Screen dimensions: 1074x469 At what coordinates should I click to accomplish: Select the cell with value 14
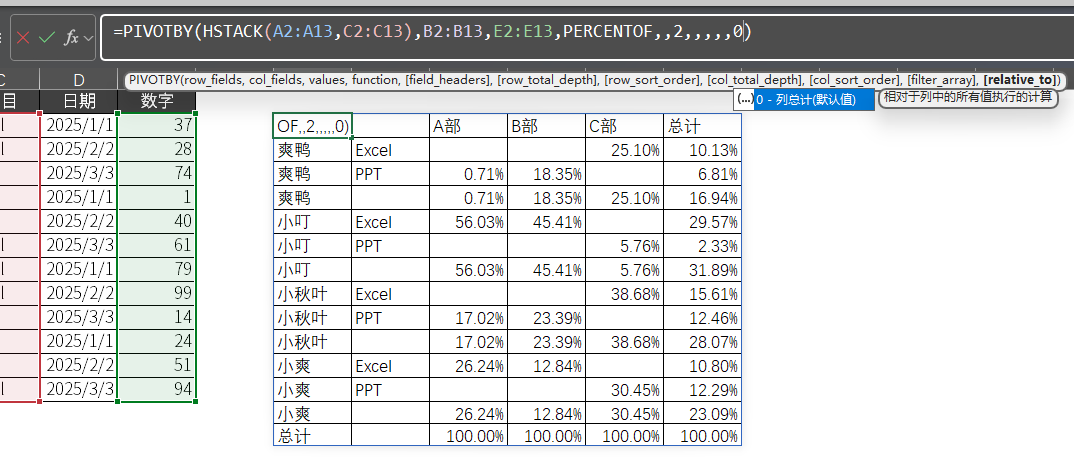[x=158, y=316]
